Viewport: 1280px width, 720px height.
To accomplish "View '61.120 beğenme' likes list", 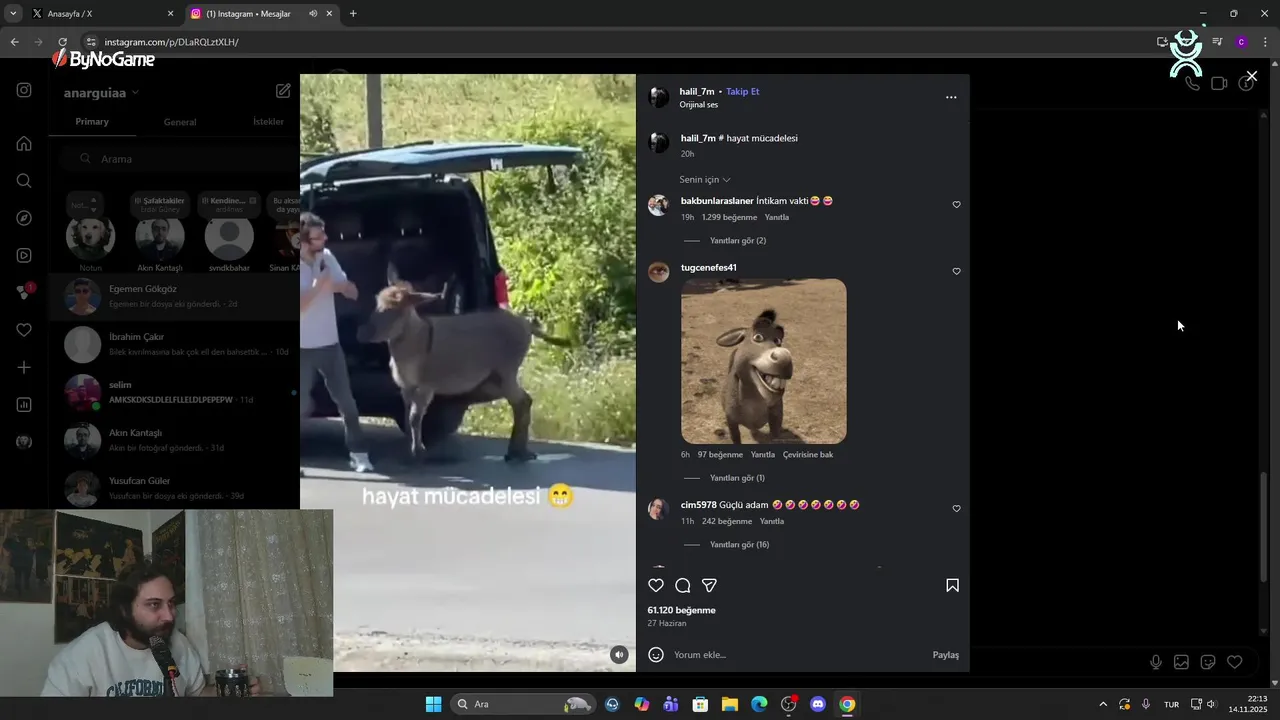I will pos(682,610).
